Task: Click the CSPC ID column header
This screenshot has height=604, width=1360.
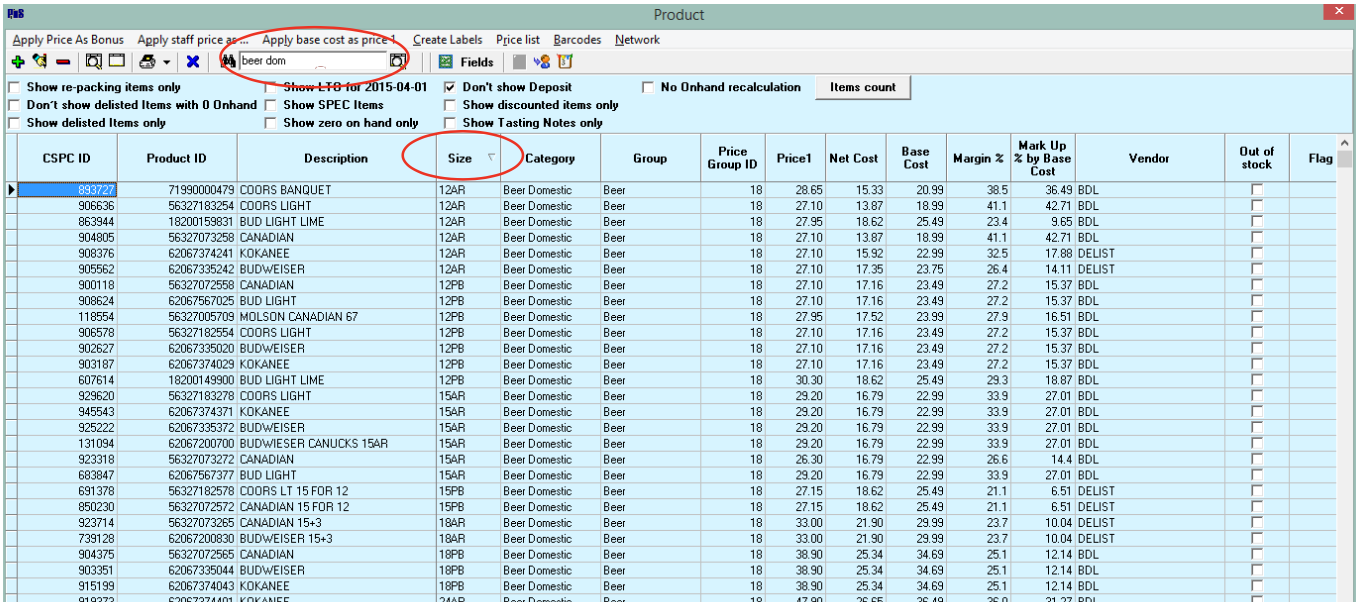Action: pyautogui.click(x=67, y=158)
